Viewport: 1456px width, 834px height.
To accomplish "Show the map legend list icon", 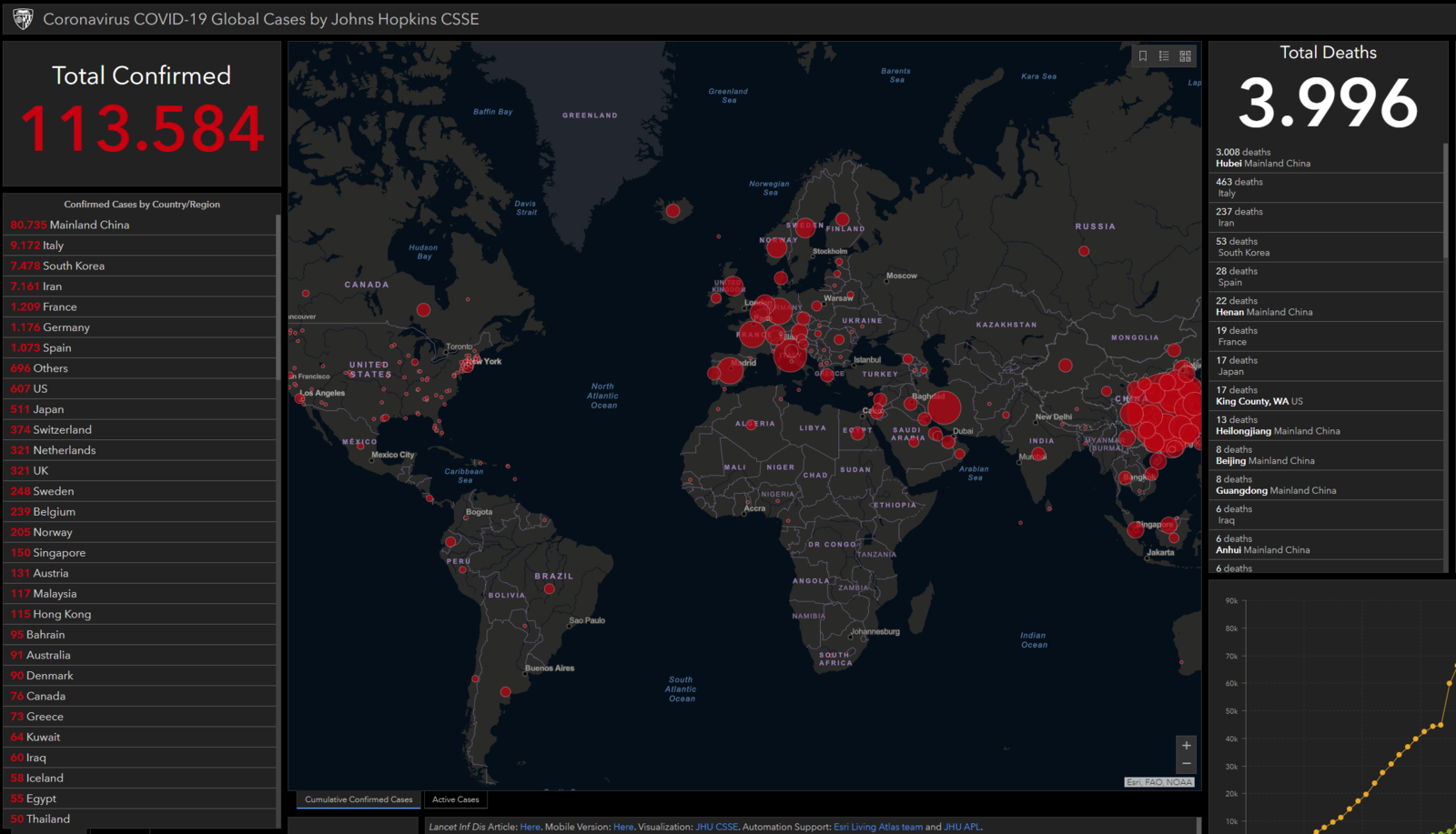I will (x=1164, y=56).
